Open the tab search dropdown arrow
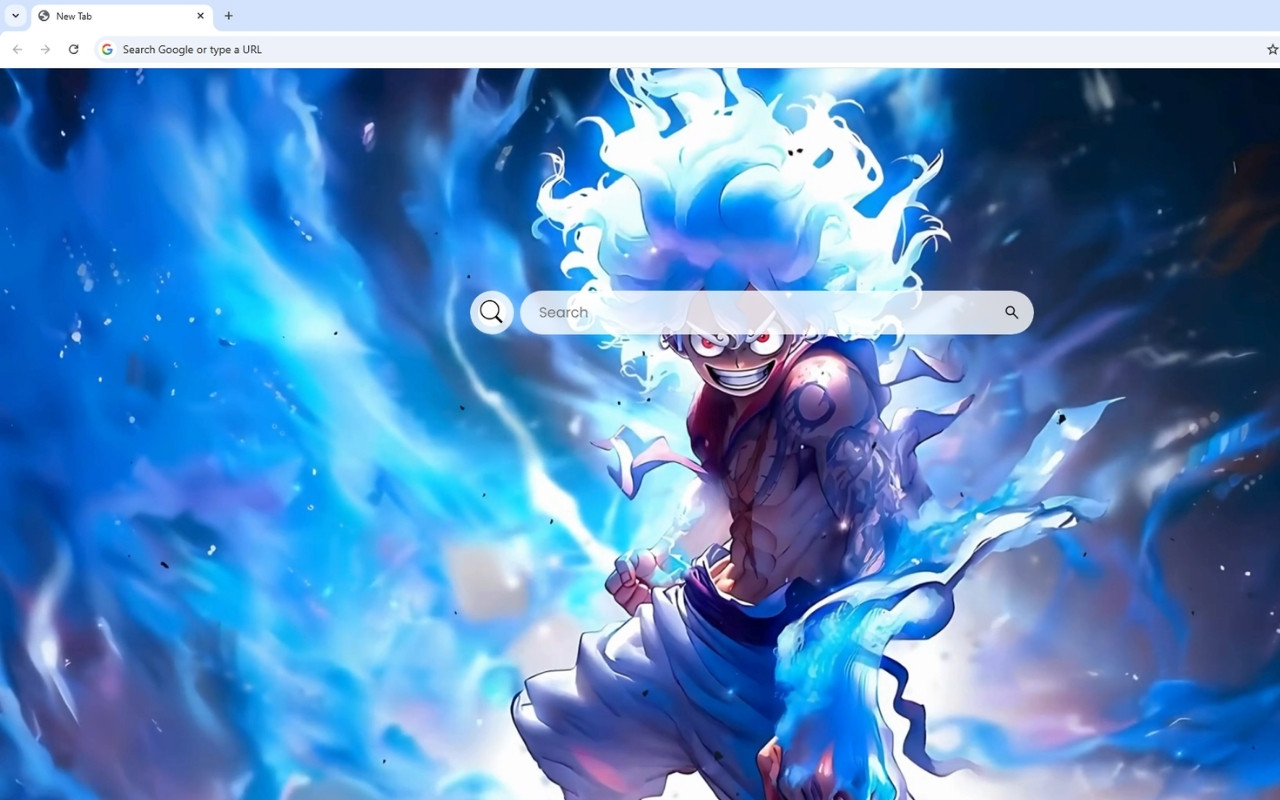 click(15, 16)
